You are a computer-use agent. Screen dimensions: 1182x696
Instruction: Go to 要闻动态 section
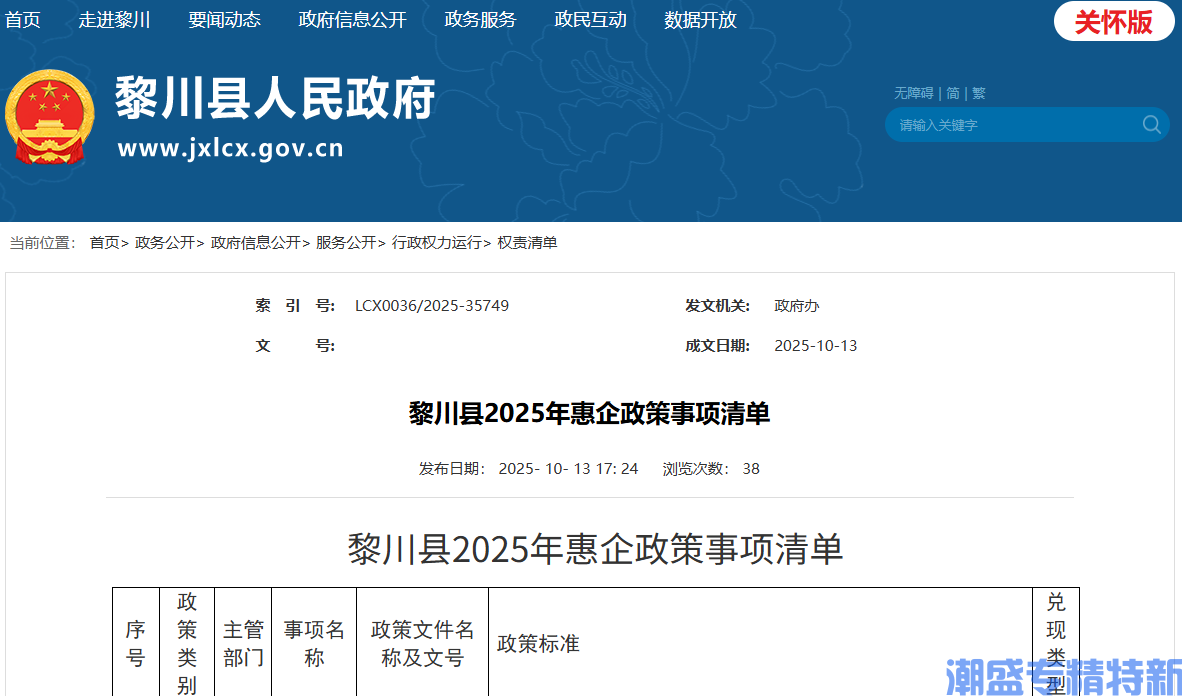[x=224, y=20]
